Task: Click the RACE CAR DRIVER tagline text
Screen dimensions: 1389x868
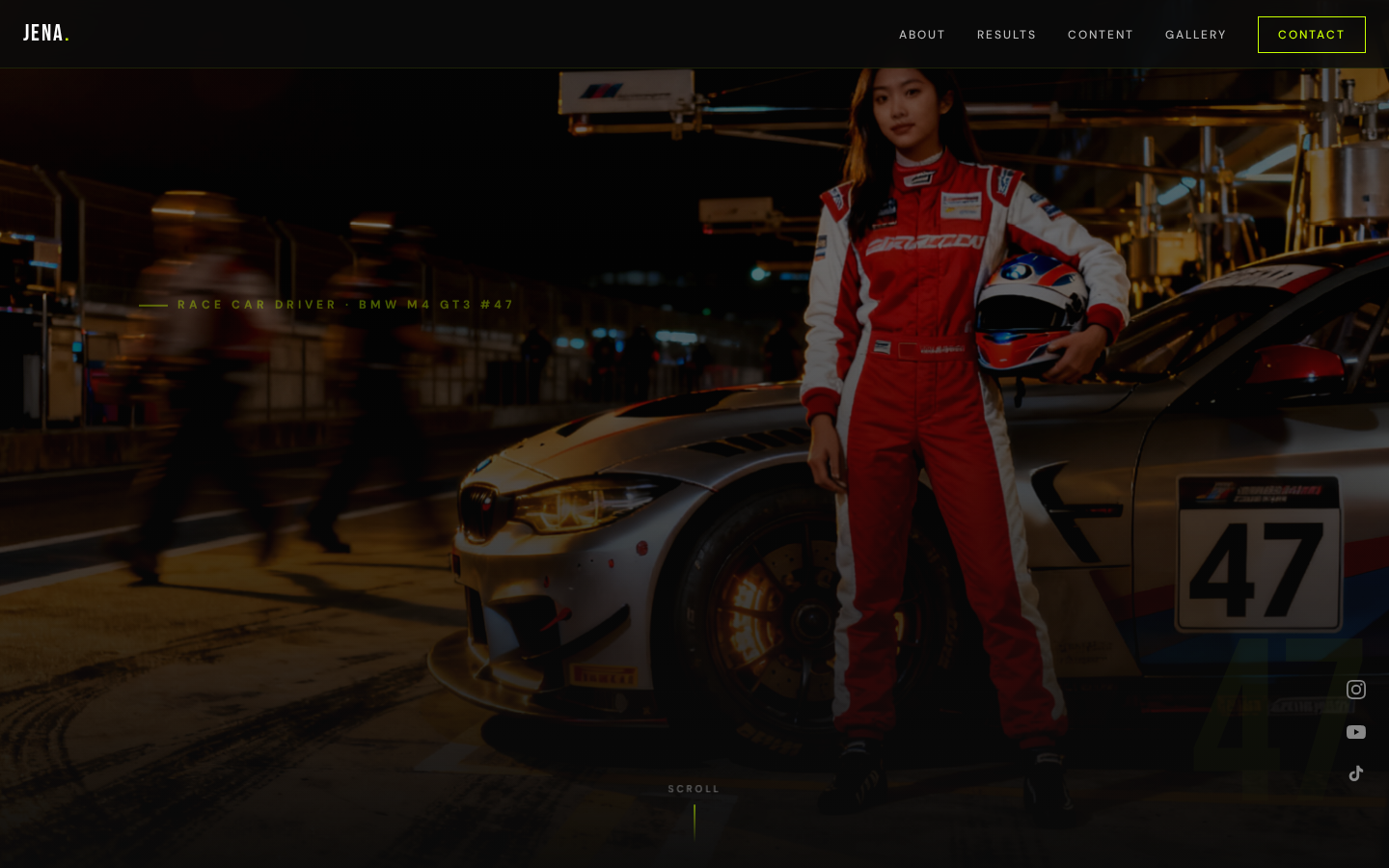Action: coord(344,305)
